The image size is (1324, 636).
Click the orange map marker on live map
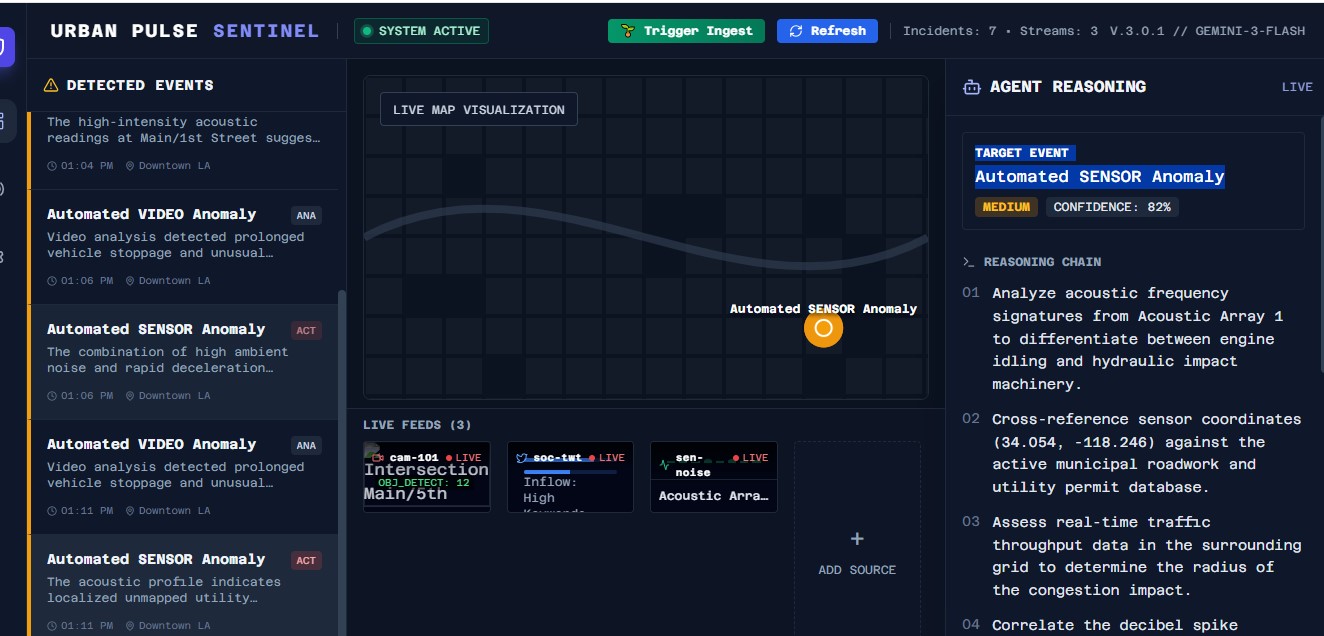tap(824, 328)
